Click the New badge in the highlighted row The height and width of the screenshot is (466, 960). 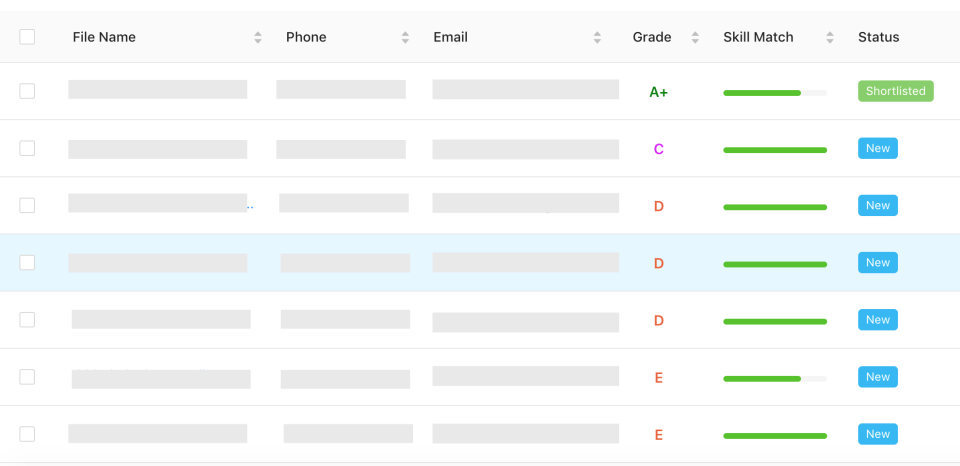point(877,262)
